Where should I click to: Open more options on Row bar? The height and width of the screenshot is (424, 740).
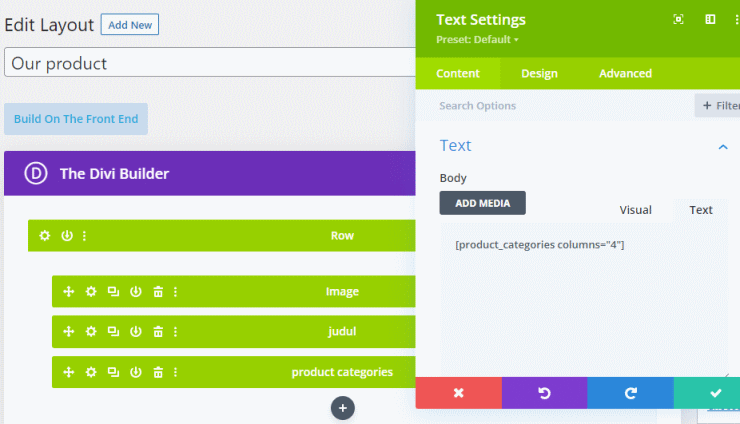coord(84,236)
